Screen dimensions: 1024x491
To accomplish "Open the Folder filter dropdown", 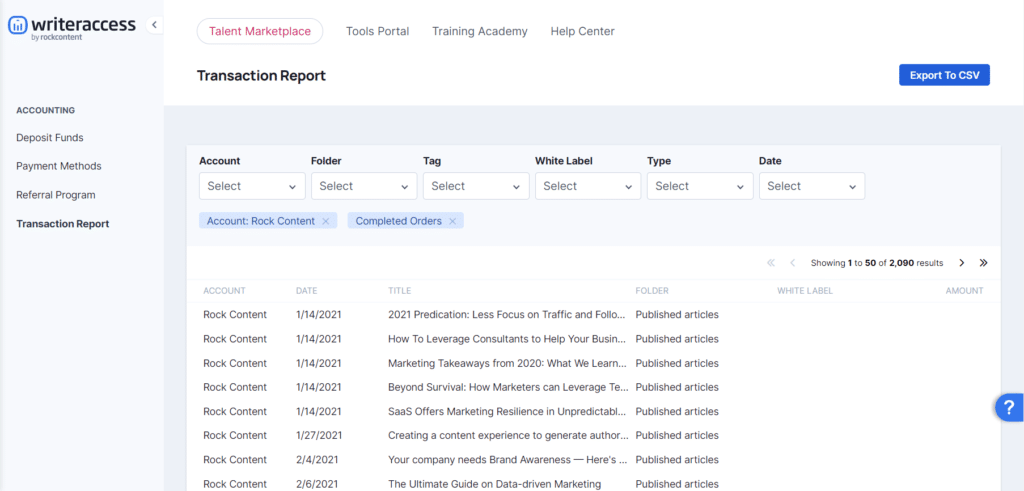I will (364, 186).
